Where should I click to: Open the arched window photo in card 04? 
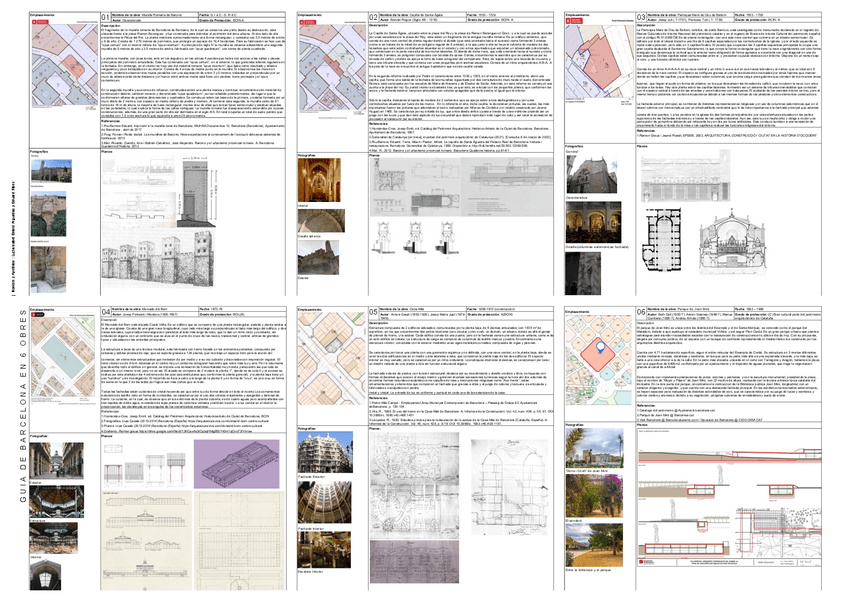(x=46, y=575)
